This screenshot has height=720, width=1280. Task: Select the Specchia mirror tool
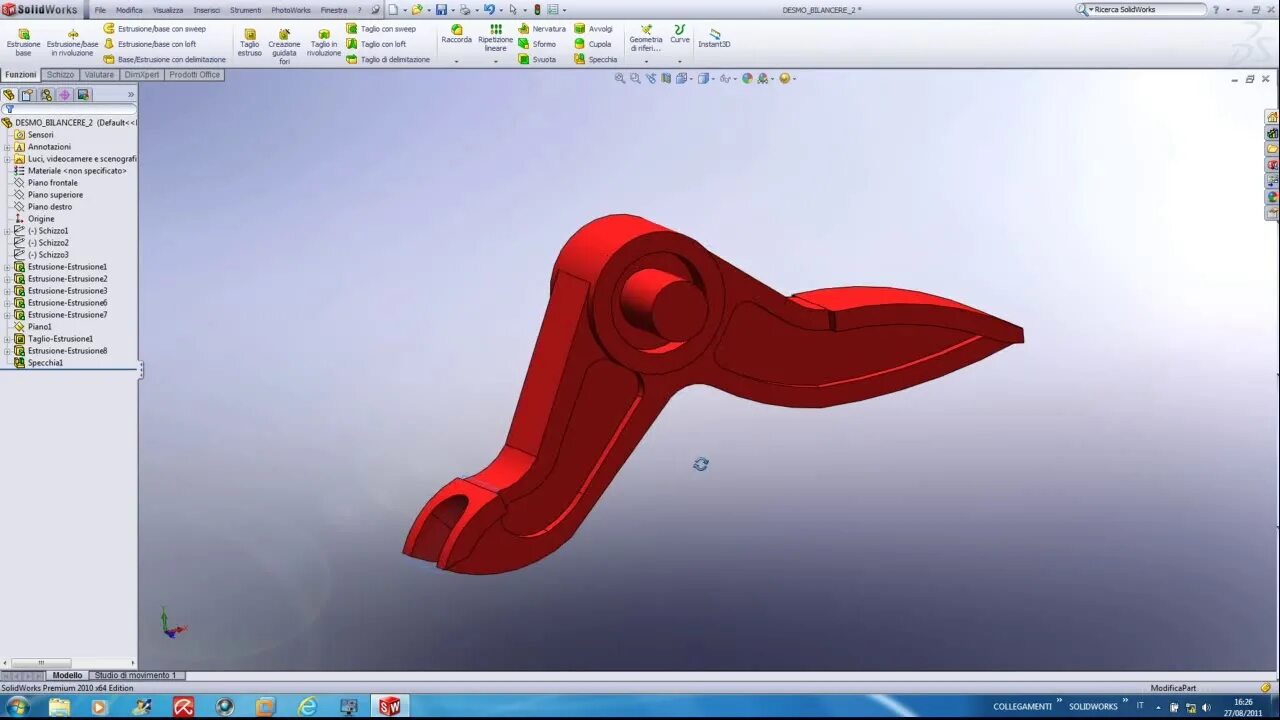coord(596,59)
